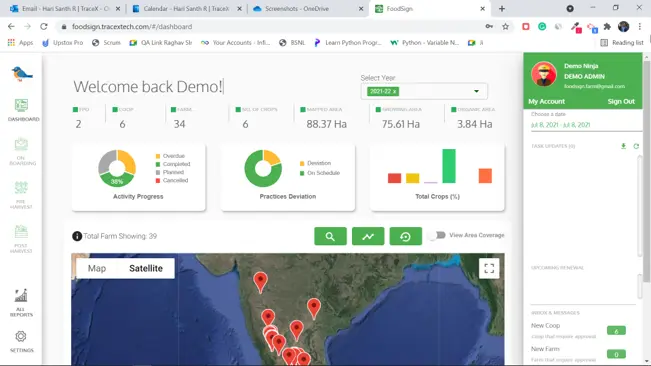
Task: Open the Learn Python Progr... bookmark
Action: pyautogui.click(x=348, y=42)
